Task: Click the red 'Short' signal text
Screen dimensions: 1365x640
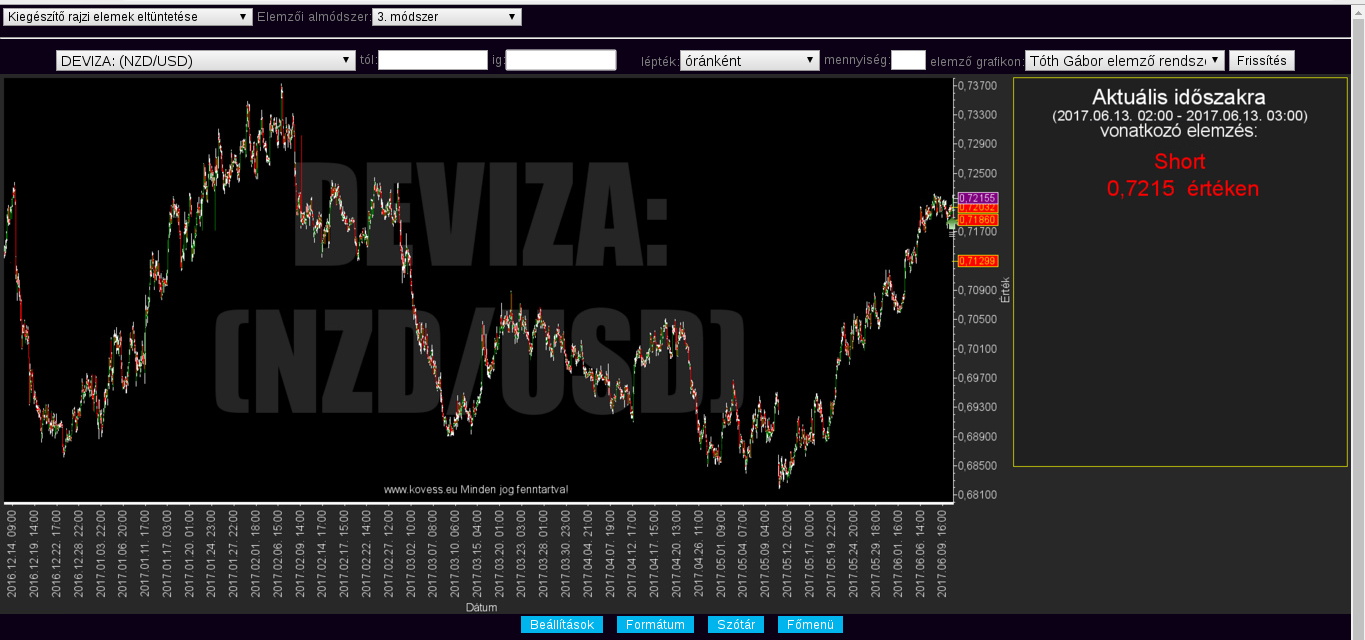Action: point(1179,162)
